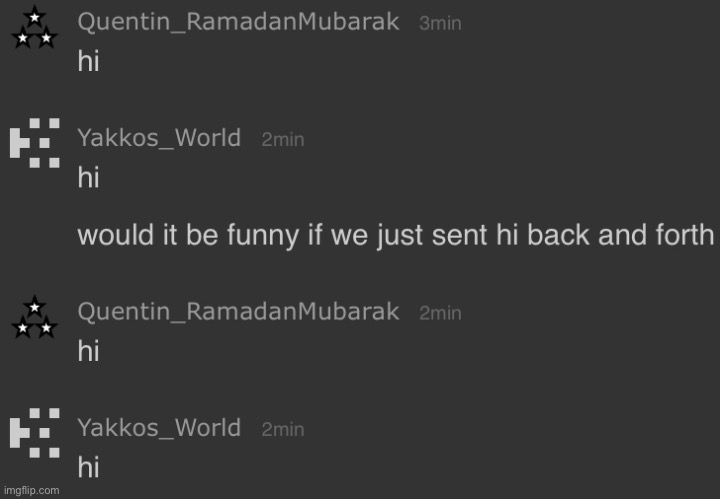Select the final 'hi' message in the chat
The width and height of the screenshot is (720, 499).
click(88, 467)
